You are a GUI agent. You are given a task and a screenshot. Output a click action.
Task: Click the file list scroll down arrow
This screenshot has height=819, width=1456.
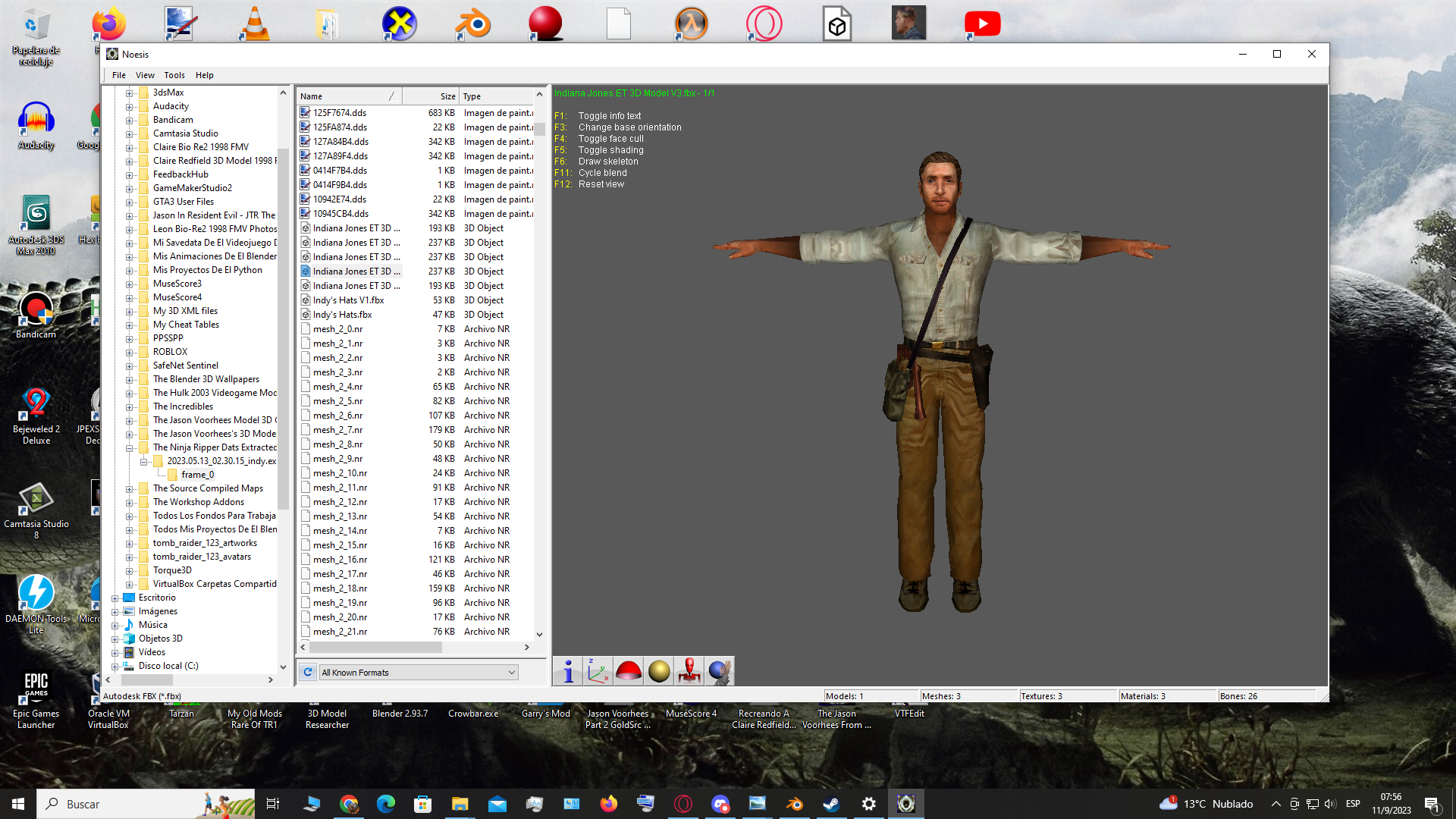click(540, 635)
